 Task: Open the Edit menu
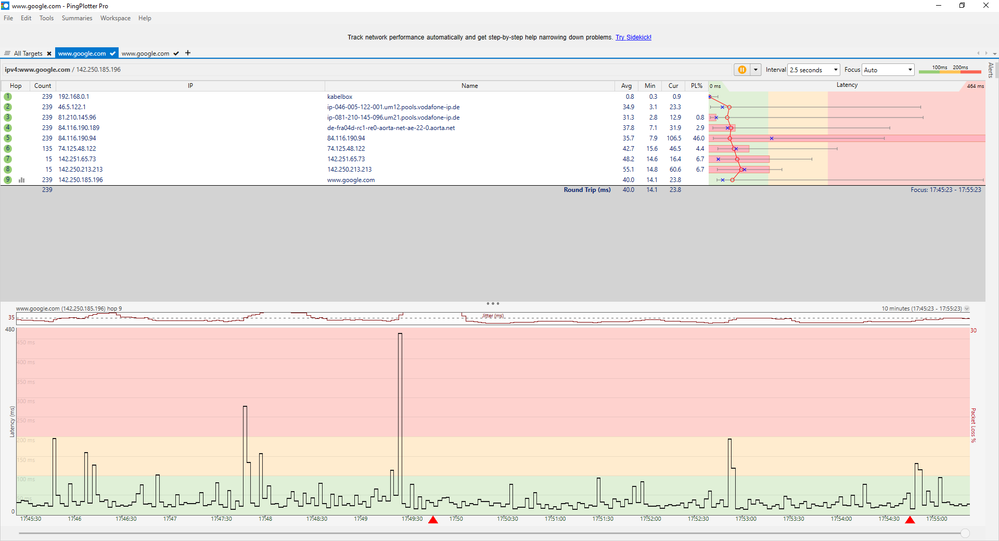pyautogui.click(x=25, y=18)
